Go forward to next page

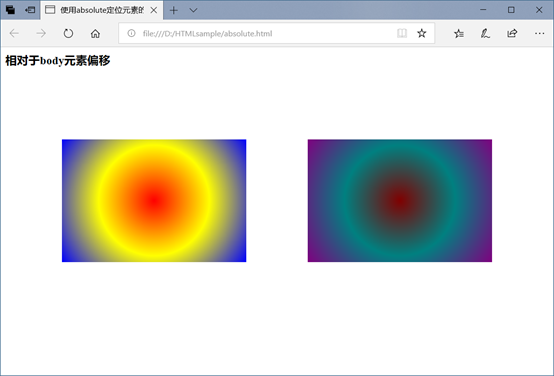click(x=41, y=34)
